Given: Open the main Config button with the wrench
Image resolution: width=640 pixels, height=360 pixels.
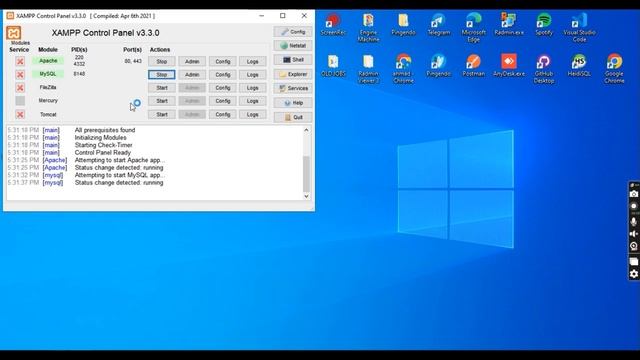Looking at the screenshot, I should click(293, 31).
